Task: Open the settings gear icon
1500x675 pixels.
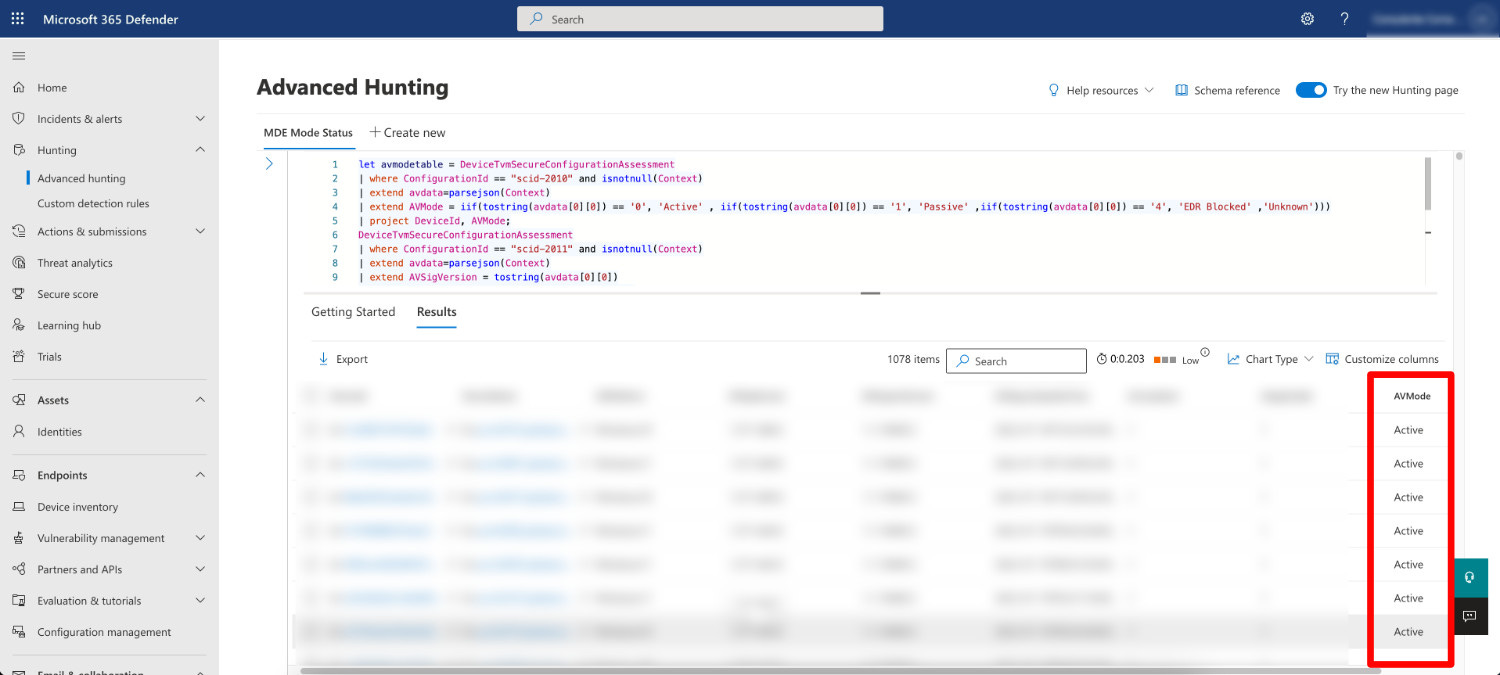Action: point(1307,19)
